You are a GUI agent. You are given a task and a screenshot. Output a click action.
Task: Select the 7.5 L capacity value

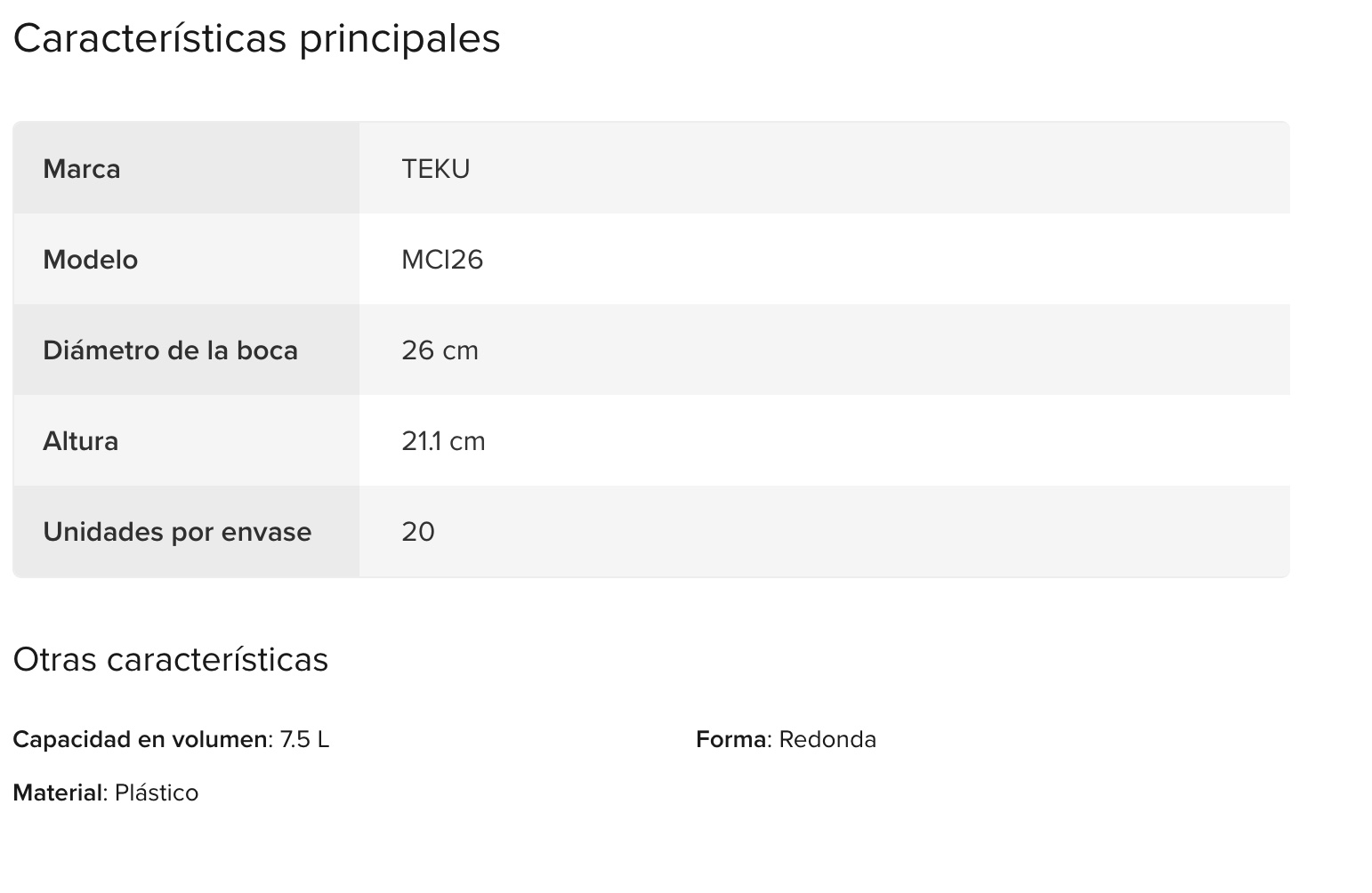[304, 740]
